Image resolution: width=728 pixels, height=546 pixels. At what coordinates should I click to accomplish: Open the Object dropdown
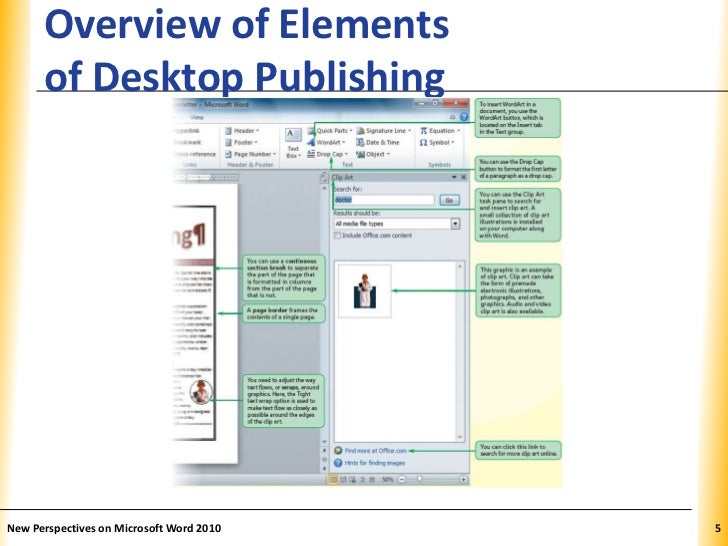[x=373, y=154]
